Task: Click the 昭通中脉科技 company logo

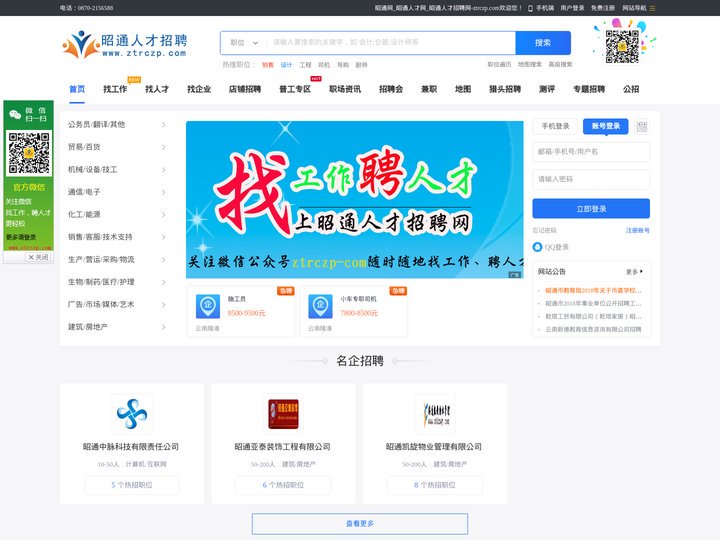Action: [x=132, y=414]
